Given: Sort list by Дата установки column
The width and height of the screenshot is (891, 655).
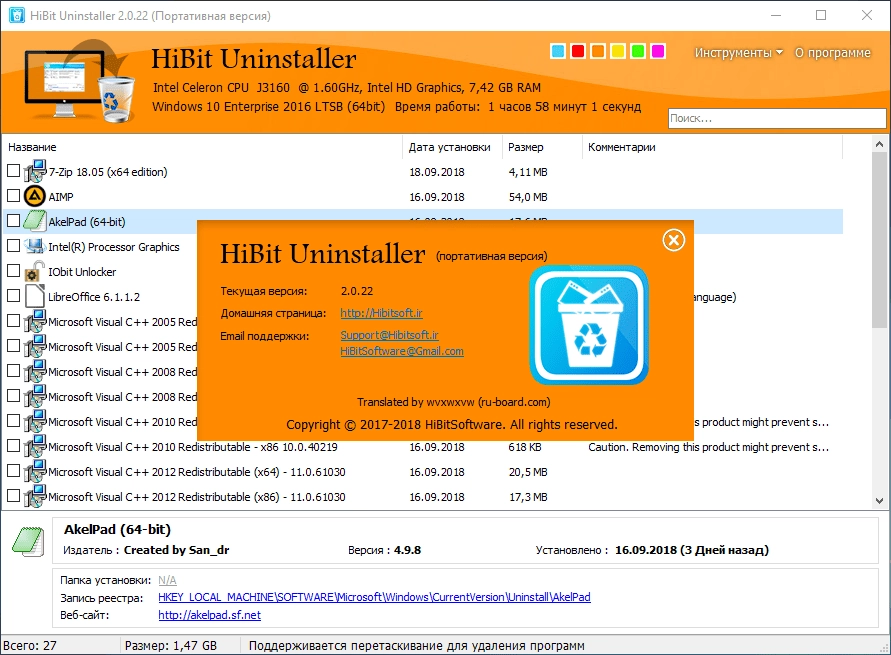Looking at the screenshot, I should pos(452,147).
